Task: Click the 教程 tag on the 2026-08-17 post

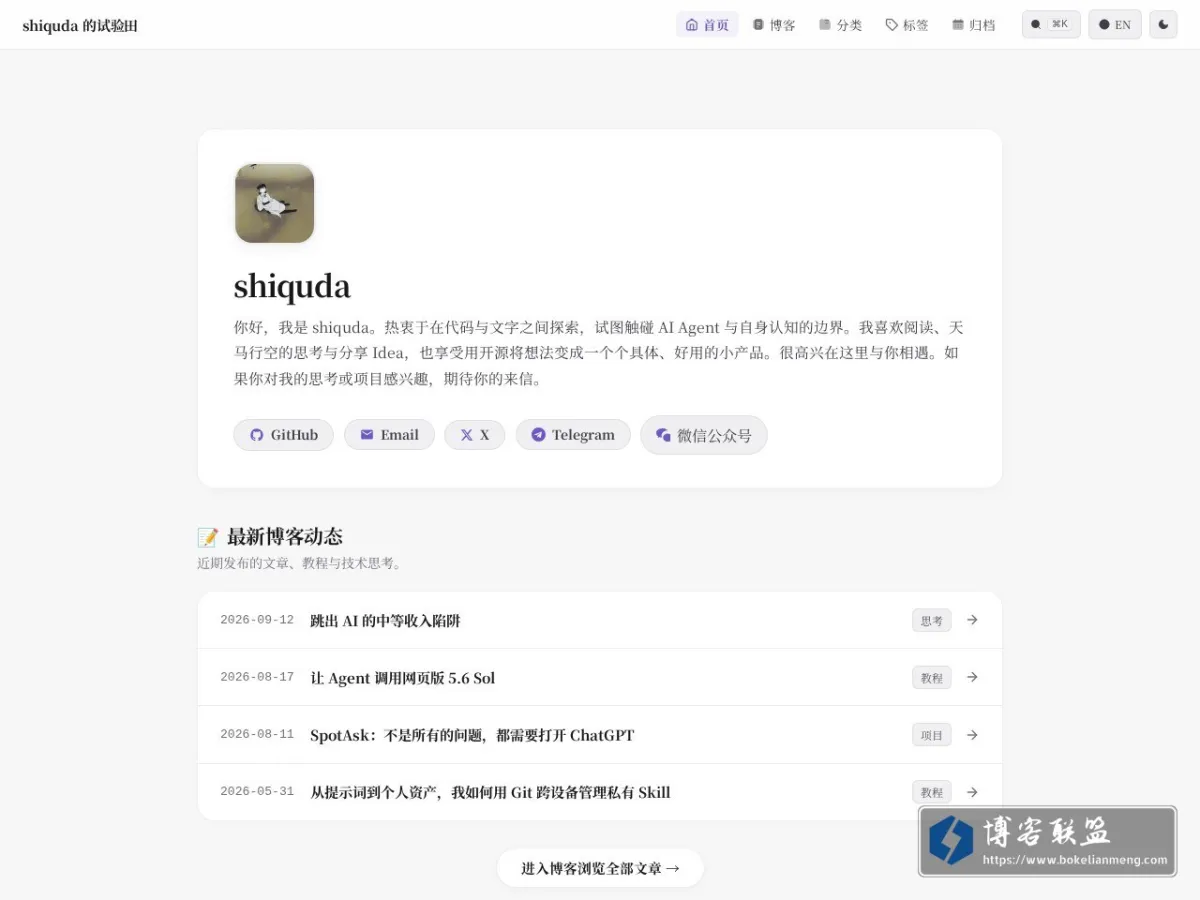Action: pyautogui.click(x=932, y=677)
